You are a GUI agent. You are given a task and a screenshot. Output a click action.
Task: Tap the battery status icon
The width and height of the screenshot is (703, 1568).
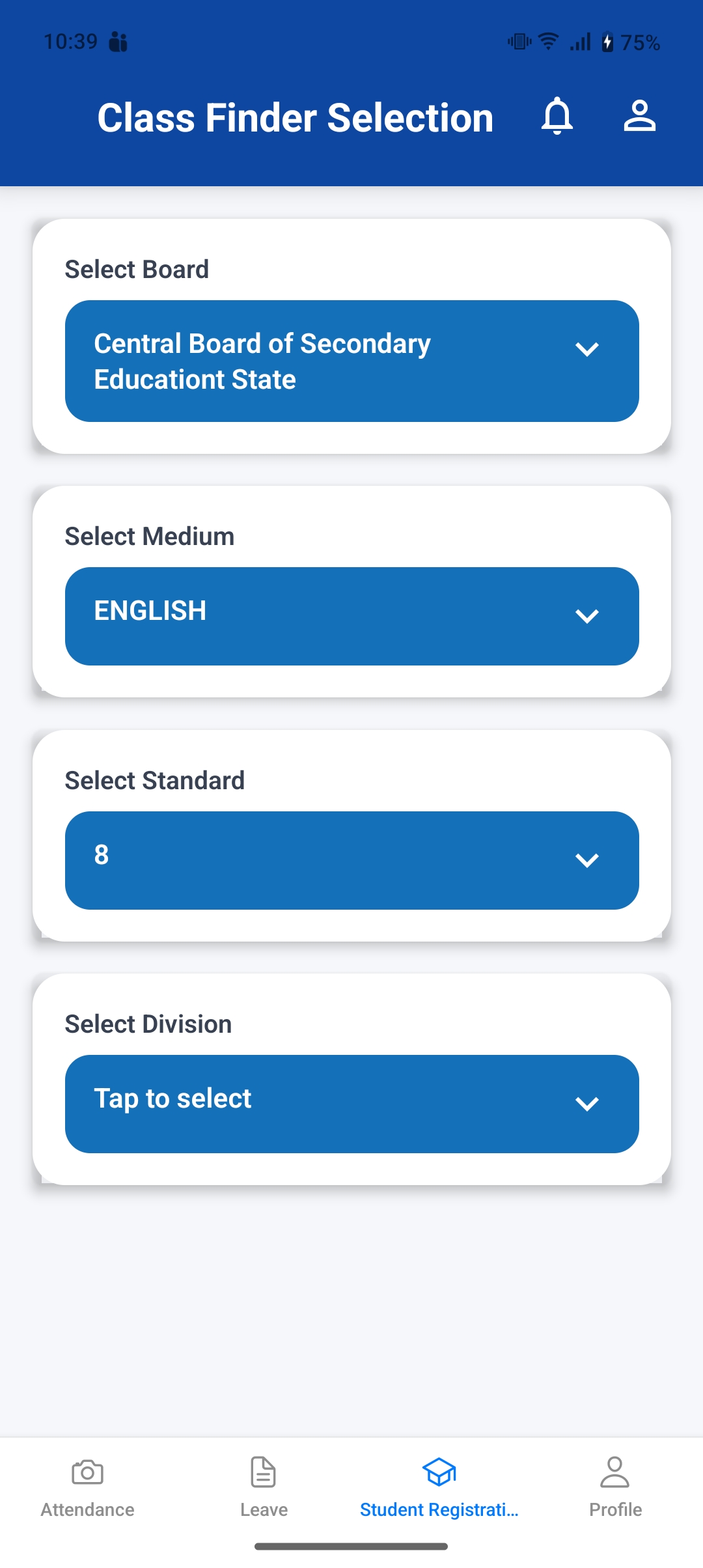(x=607, y=42)
